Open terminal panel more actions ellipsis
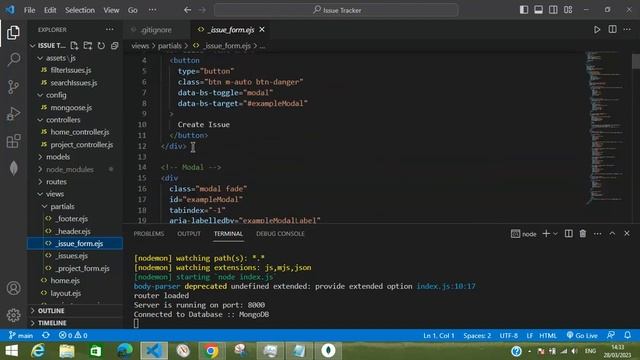640x360 pixels. [598, 233]
